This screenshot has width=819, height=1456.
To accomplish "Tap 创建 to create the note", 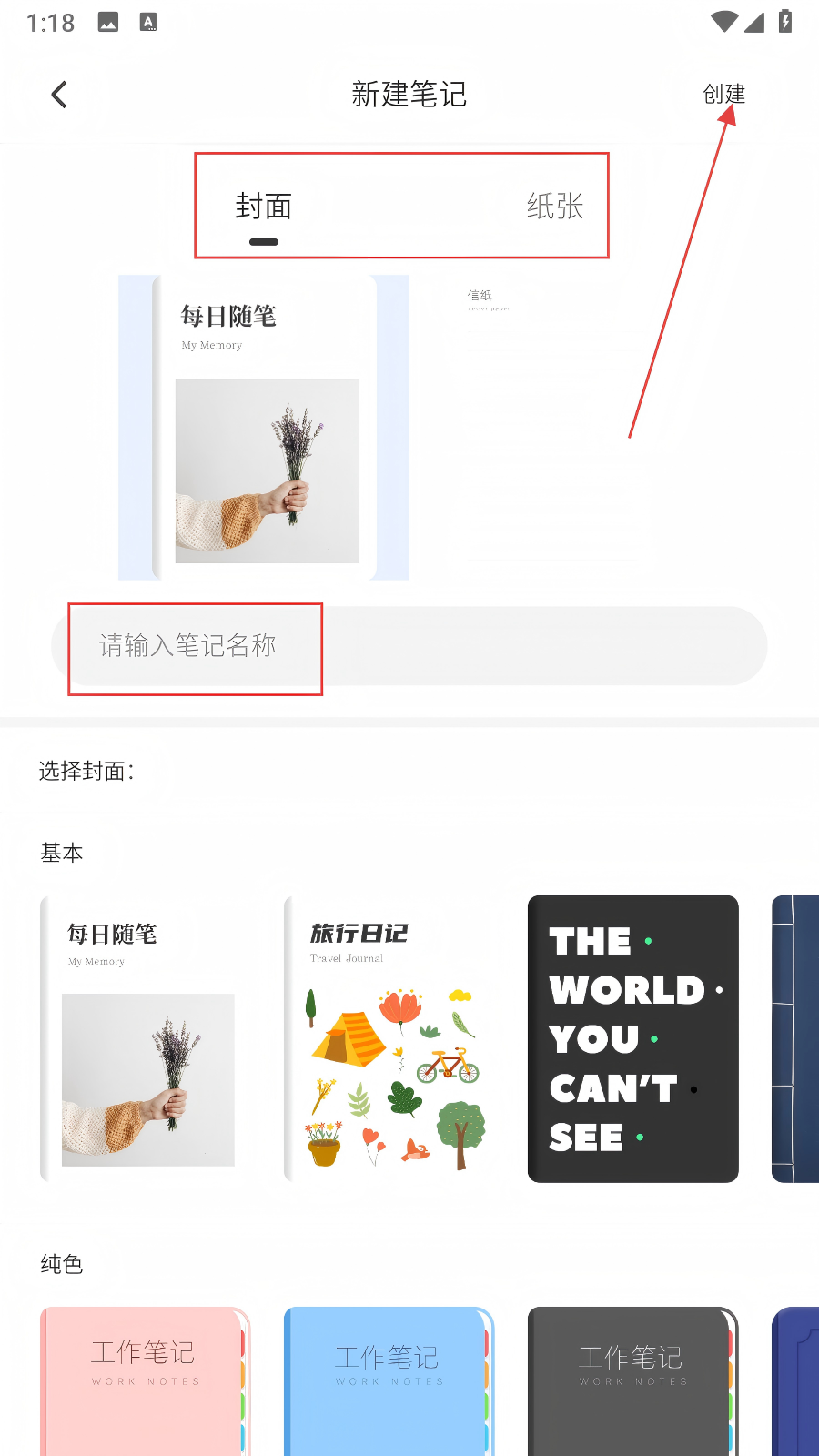I will tap(723, 94).
